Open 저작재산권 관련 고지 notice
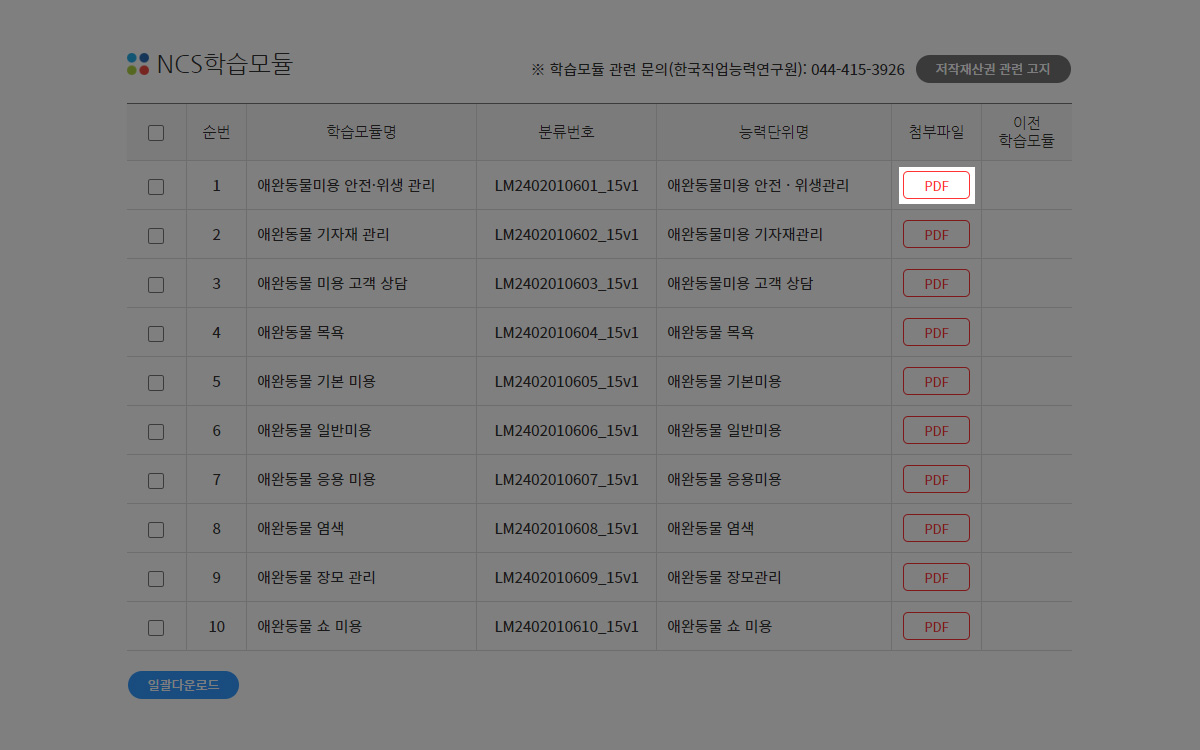 pos(993,69)
